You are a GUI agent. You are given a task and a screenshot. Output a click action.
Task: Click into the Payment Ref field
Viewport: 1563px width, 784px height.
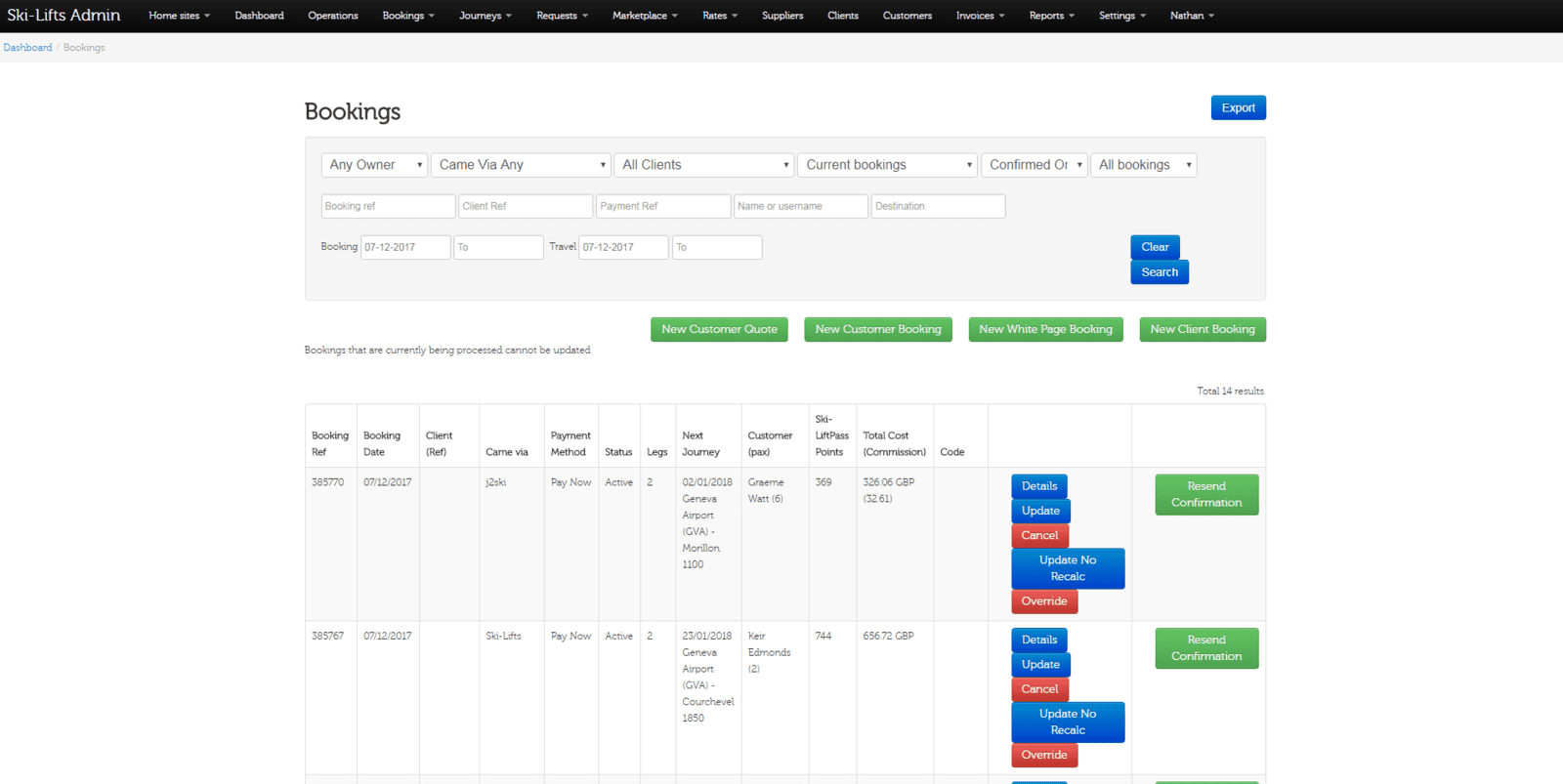point(663,206)
